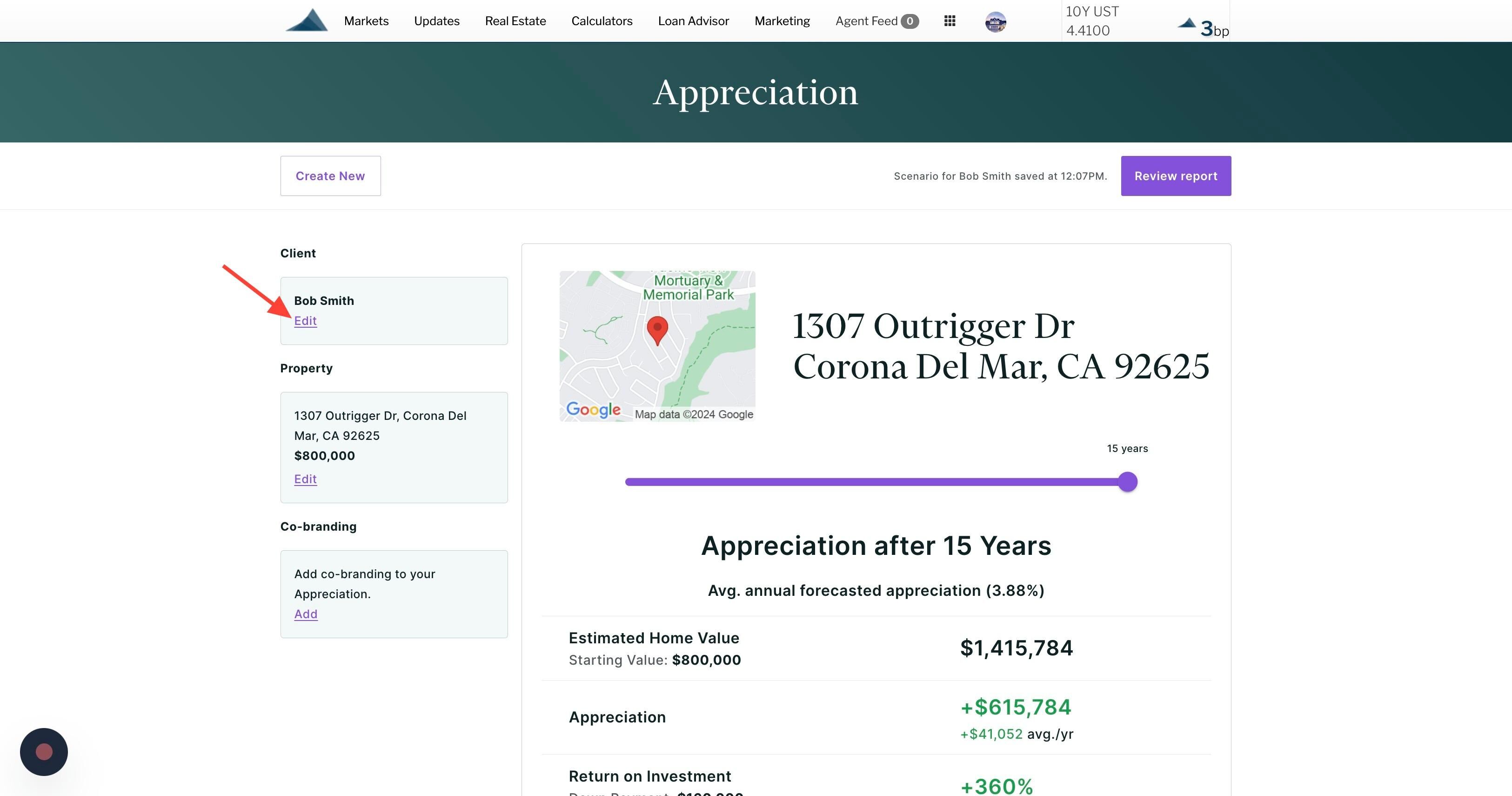Open the apps grid icon
Viewport: 1512px width, 796px height.
coord(950,21)
